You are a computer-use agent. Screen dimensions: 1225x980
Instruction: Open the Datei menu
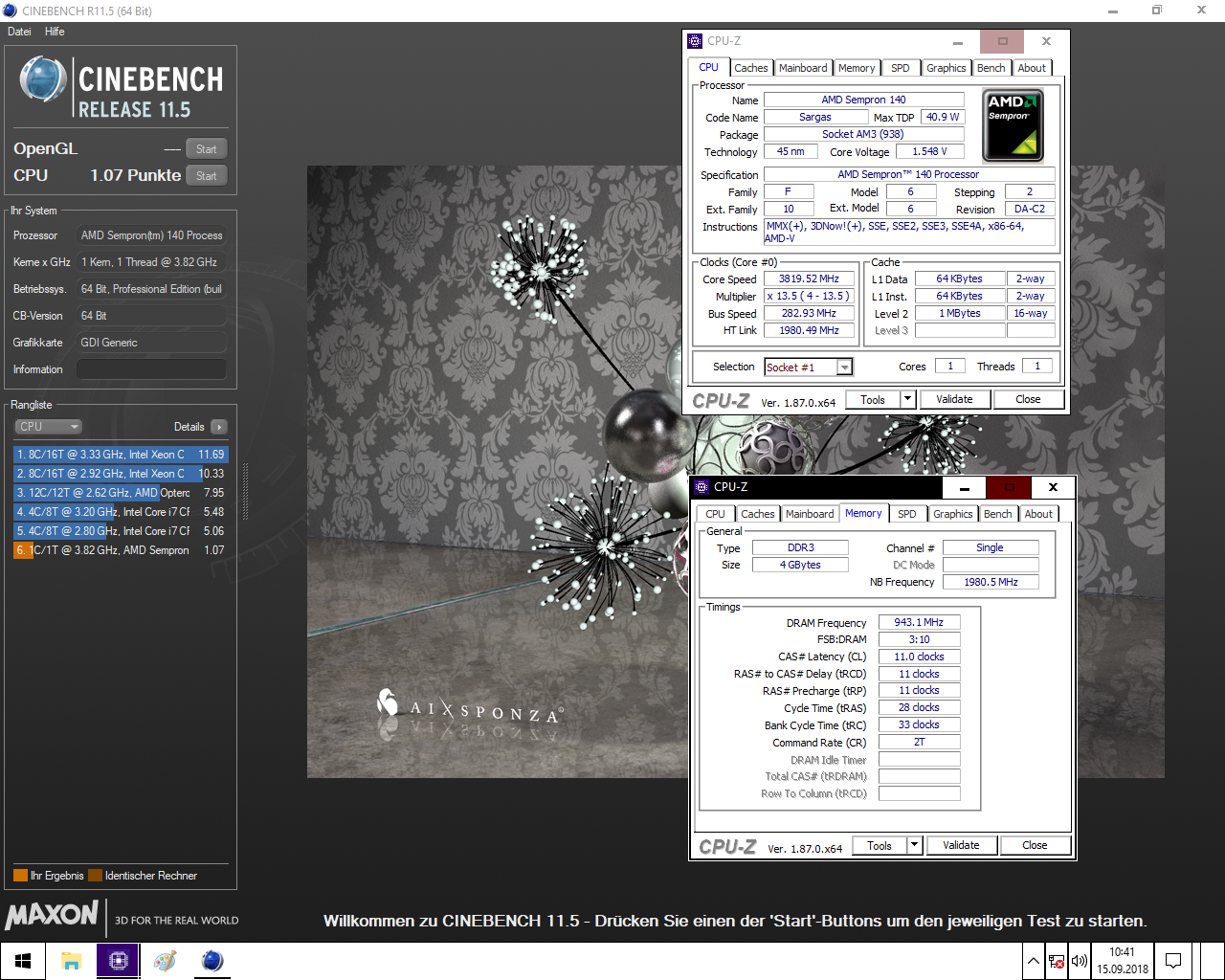19,32
